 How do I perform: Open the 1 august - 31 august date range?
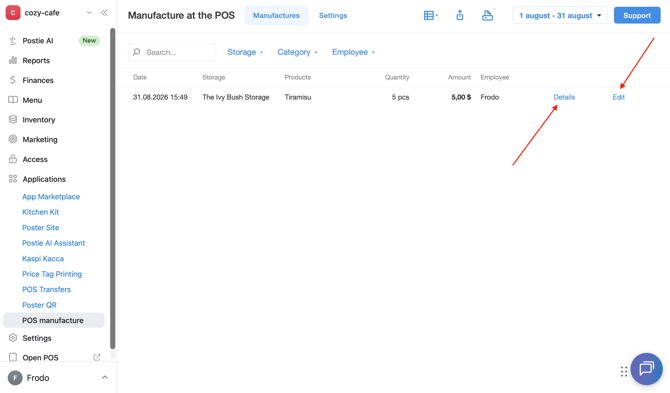(x=560, y=15)
